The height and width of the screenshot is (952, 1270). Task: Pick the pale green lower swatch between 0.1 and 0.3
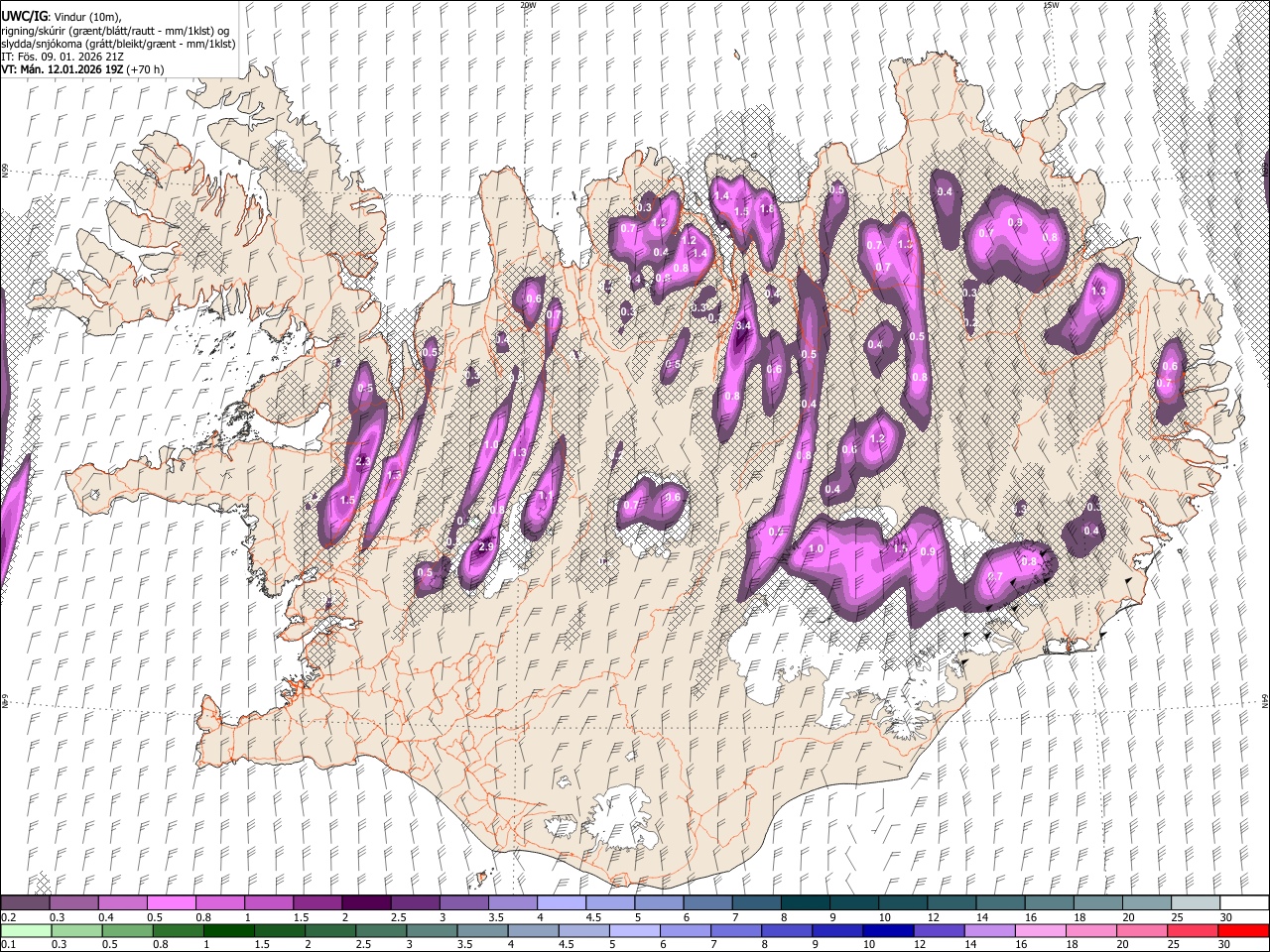coord(25,930)
